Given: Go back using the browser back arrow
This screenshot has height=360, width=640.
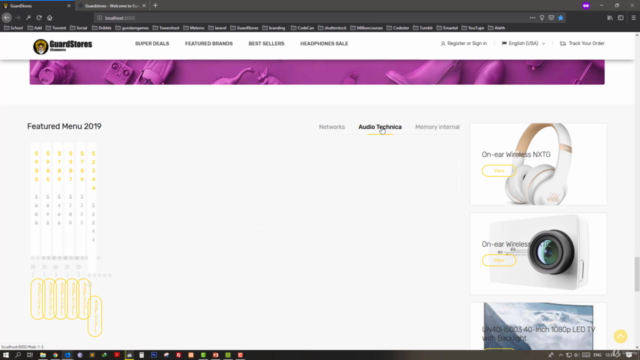Looking at the screenshot, I should [7, 18].
